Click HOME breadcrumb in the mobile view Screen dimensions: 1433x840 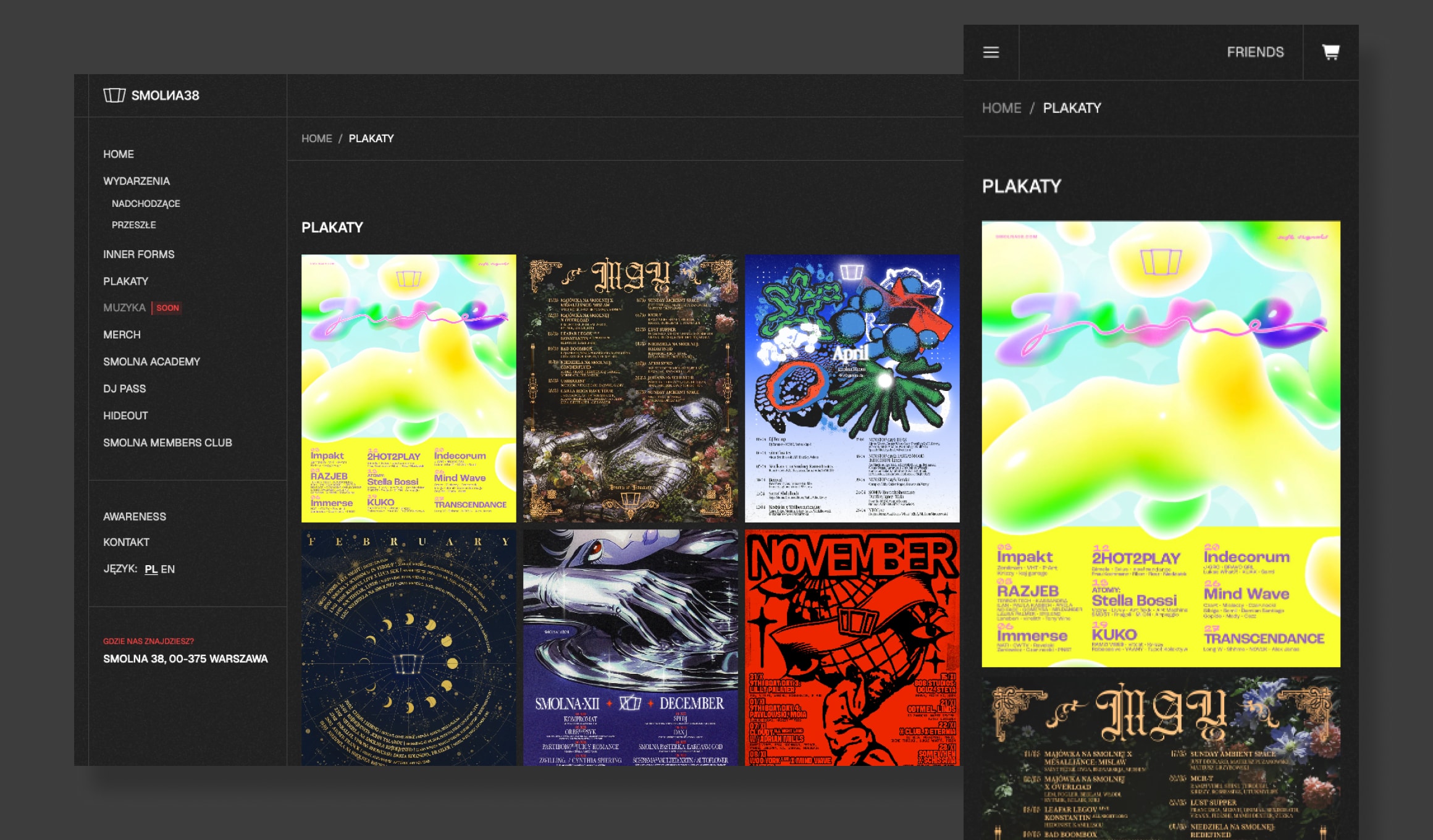(1002, 108)
